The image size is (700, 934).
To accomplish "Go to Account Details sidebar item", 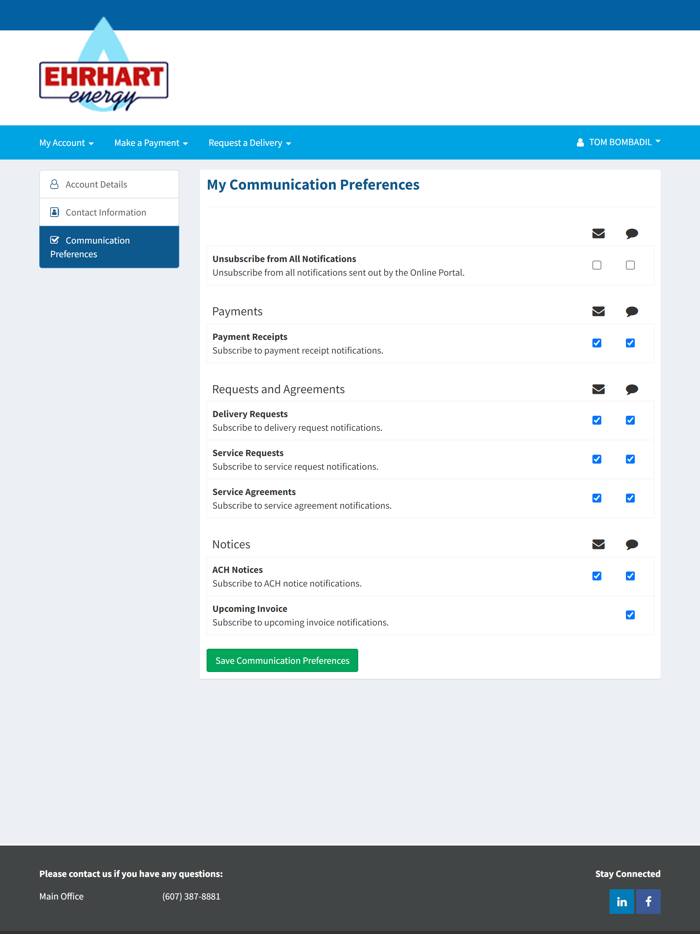I will point(109,184).
